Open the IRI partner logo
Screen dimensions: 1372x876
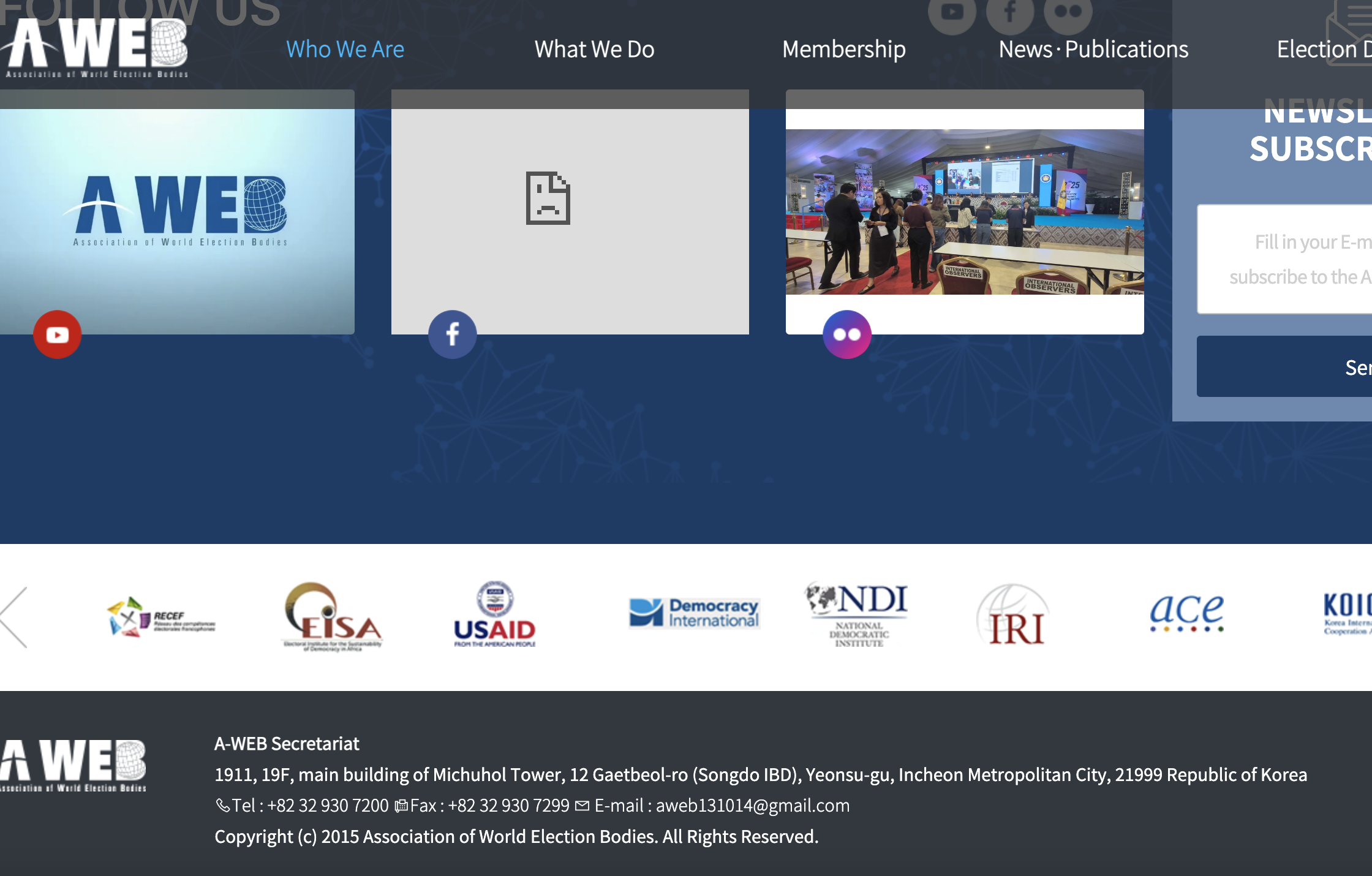click(1012, 615)
